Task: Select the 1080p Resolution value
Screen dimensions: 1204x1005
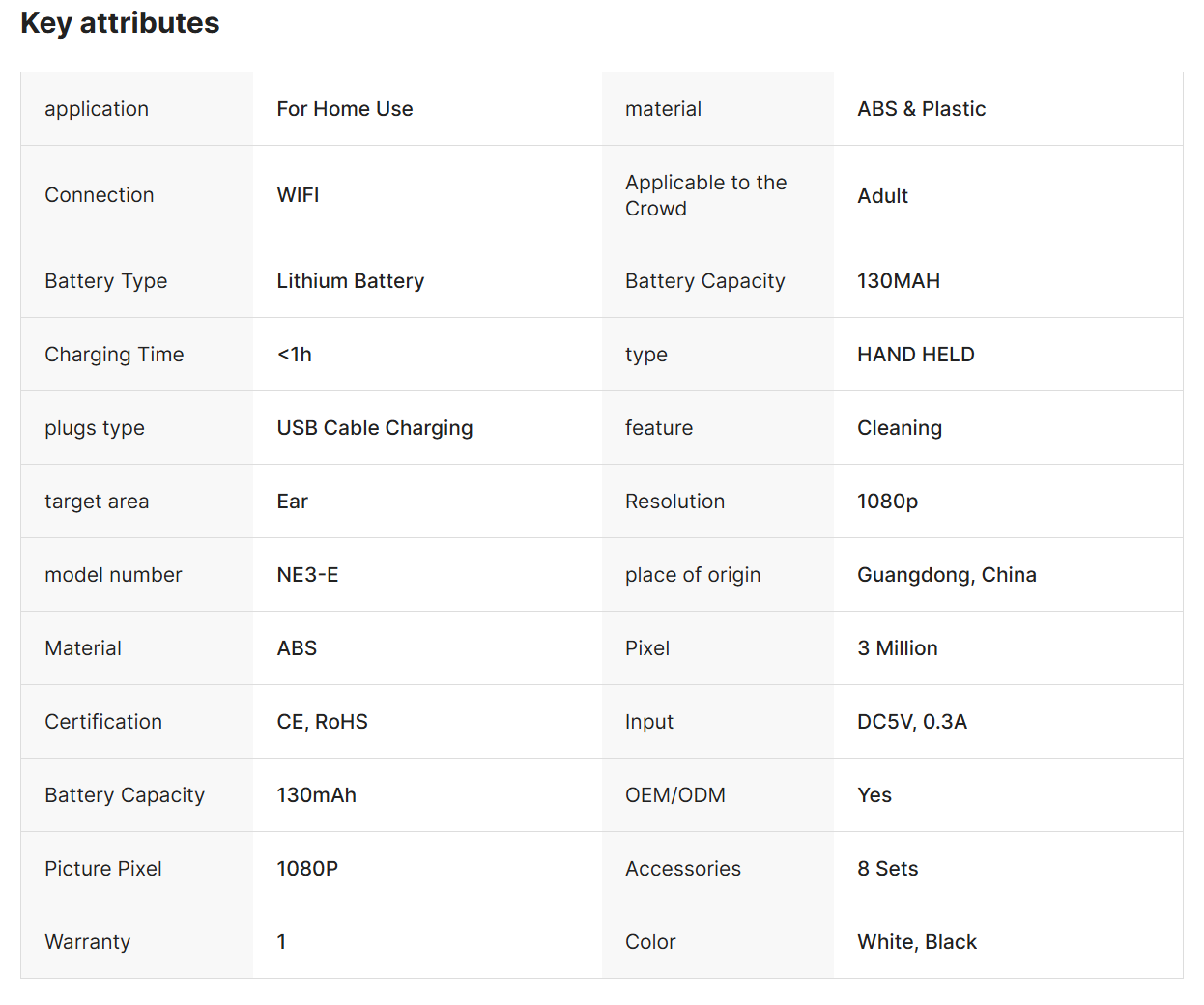Action: tap(887, 502)
